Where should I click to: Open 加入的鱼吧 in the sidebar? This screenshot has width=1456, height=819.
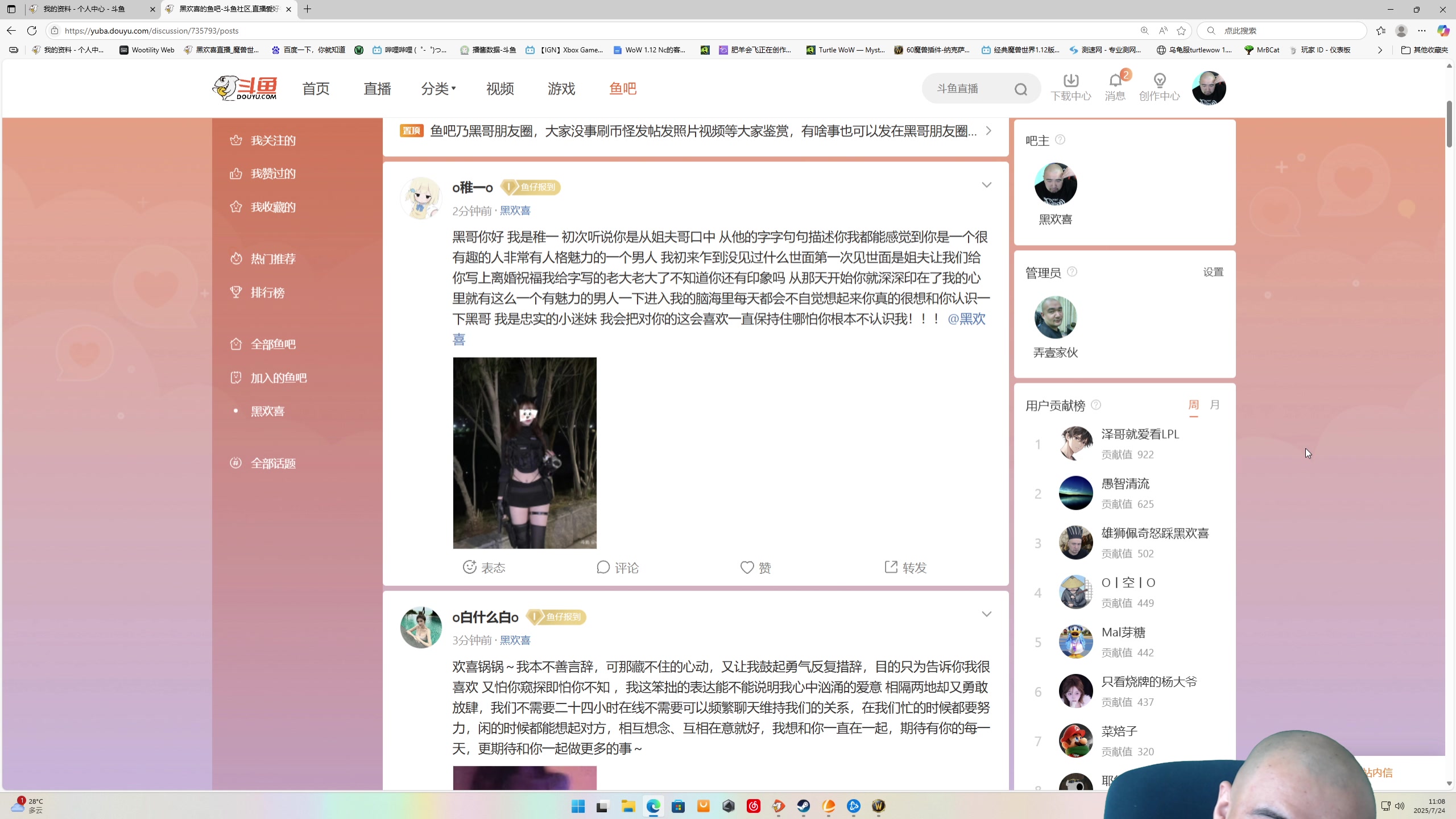[x=268, y=378]
